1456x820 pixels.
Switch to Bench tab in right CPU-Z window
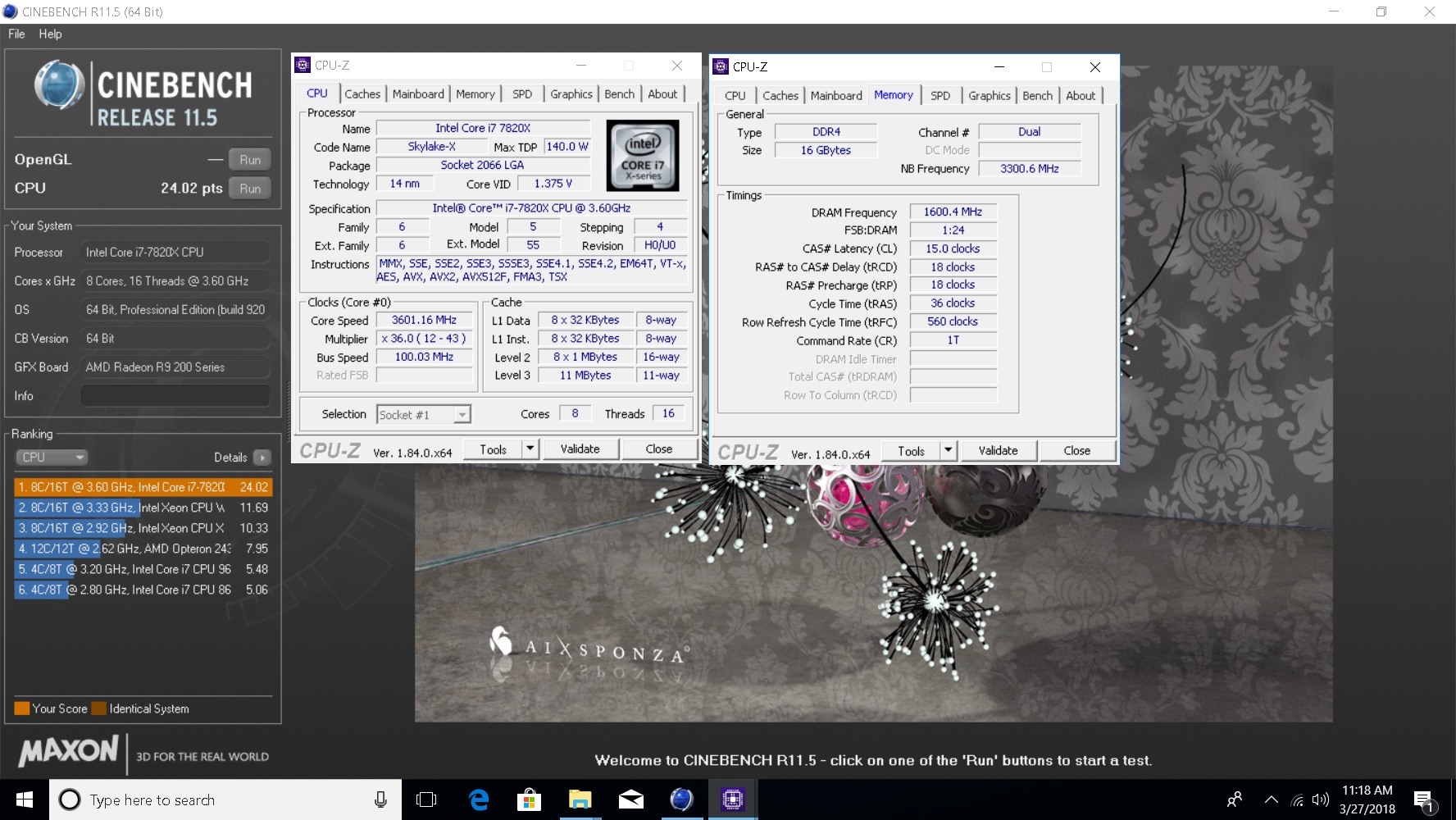click(x=1038, y=96)
